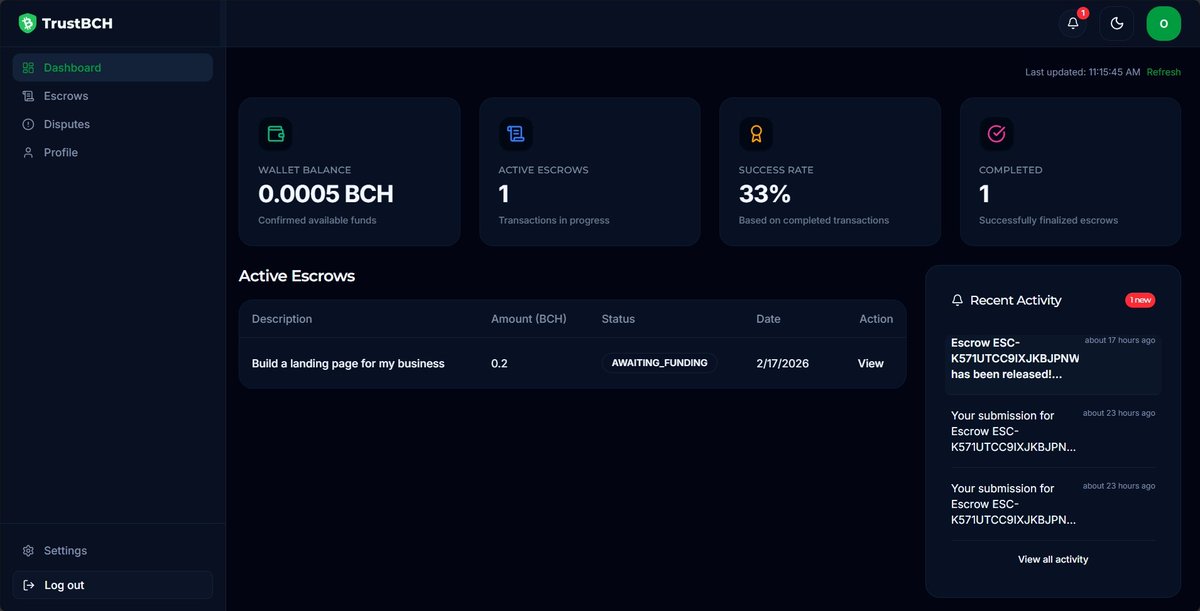
Task: Open the Profile page
Action: (x=113, y=152)
